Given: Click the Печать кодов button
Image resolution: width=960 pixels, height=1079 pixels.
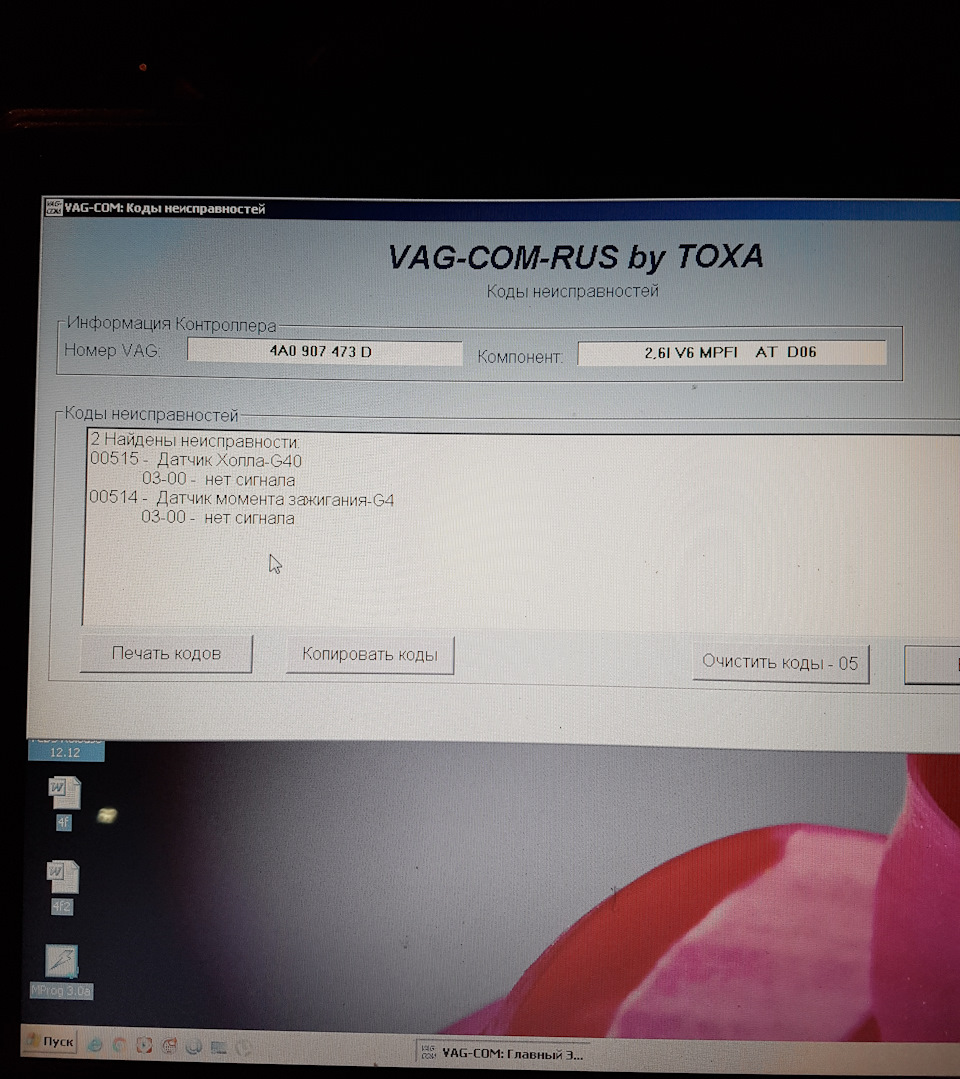Looking at the screenshot, I should (x=166, y=653).
